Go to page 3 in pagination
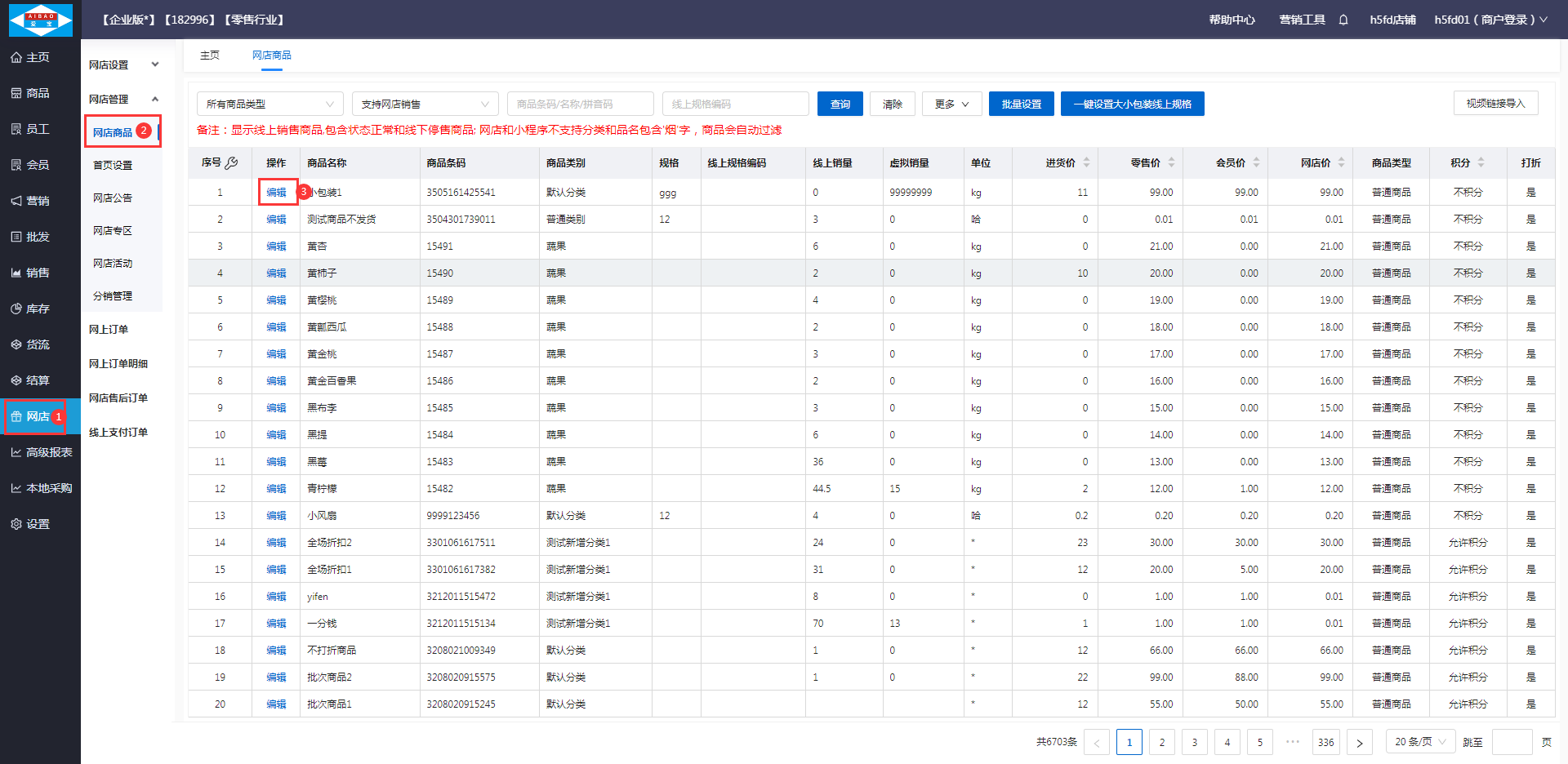1568x764 pixels. coord(1194,742)
